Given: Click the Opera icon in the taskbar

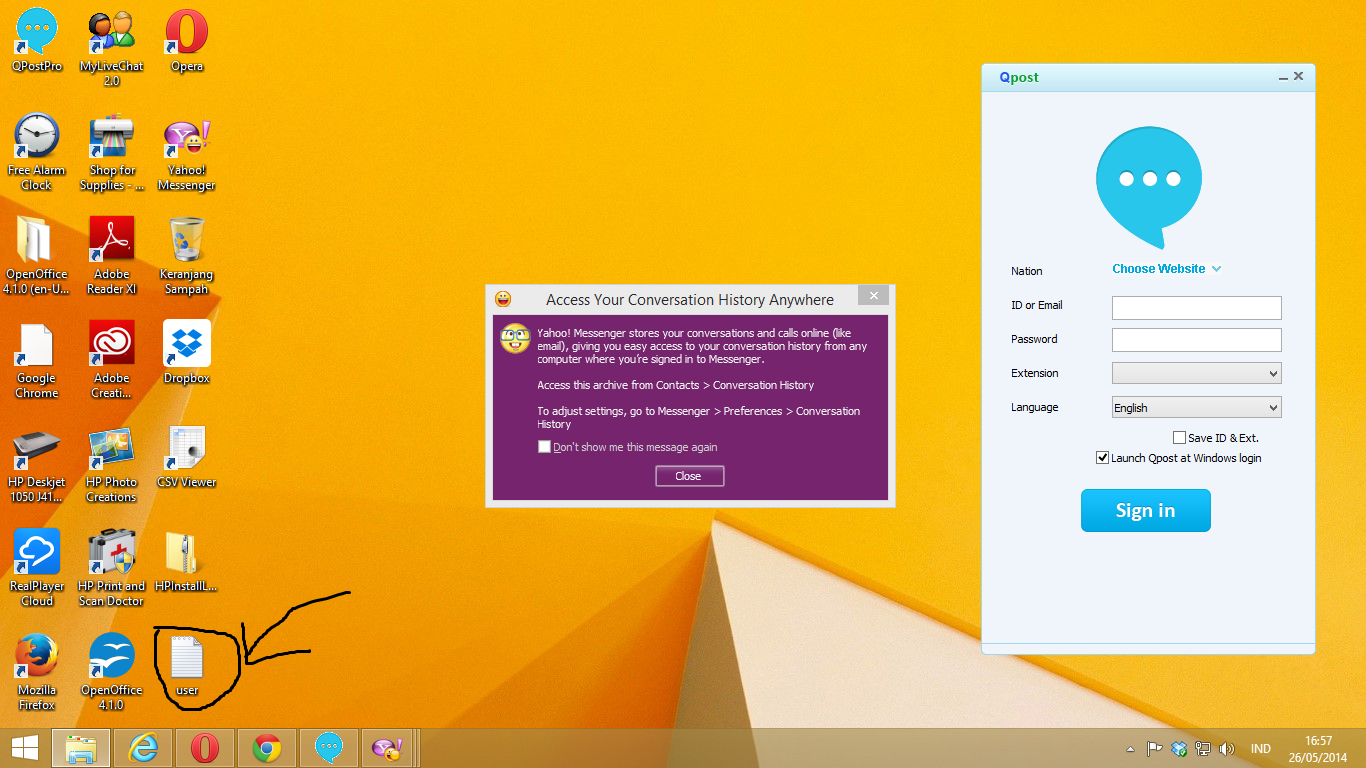Looking at the screenshot, I should tap(205, 748).
